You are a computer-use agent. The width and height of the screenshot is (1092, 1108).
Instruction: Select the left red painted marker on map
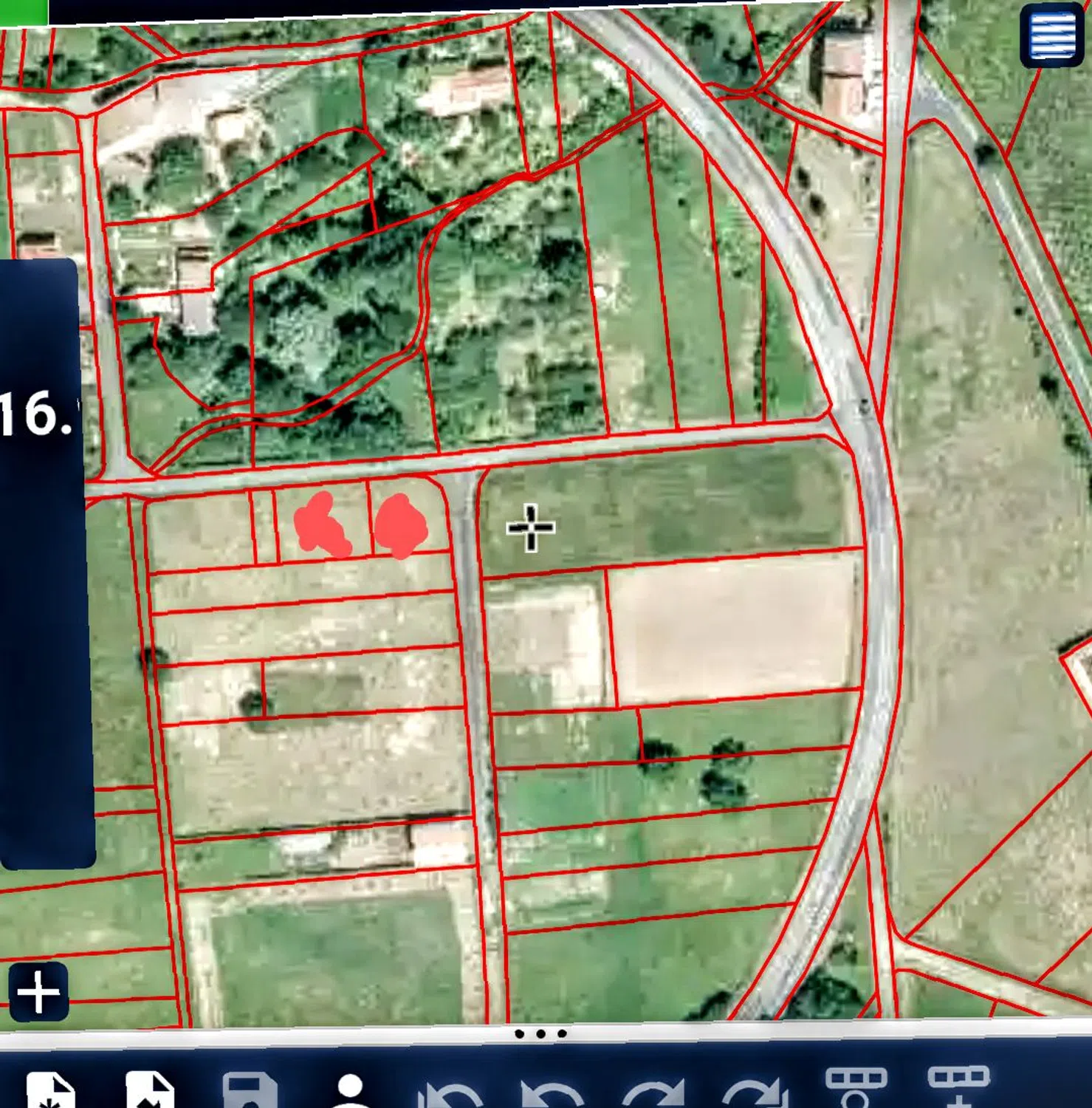321,527
